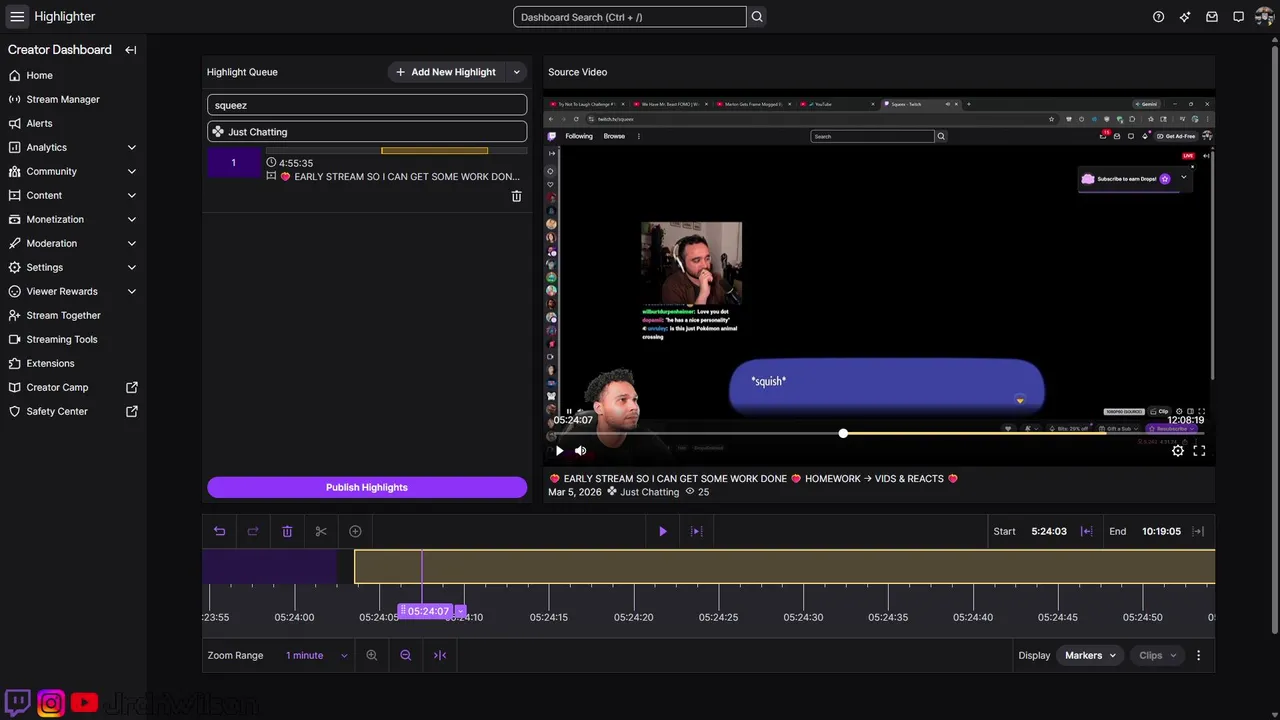1280x720 pixels.
Task: Open the user avatar menu
Action: pyautogui.click(x=1265, y=17)
